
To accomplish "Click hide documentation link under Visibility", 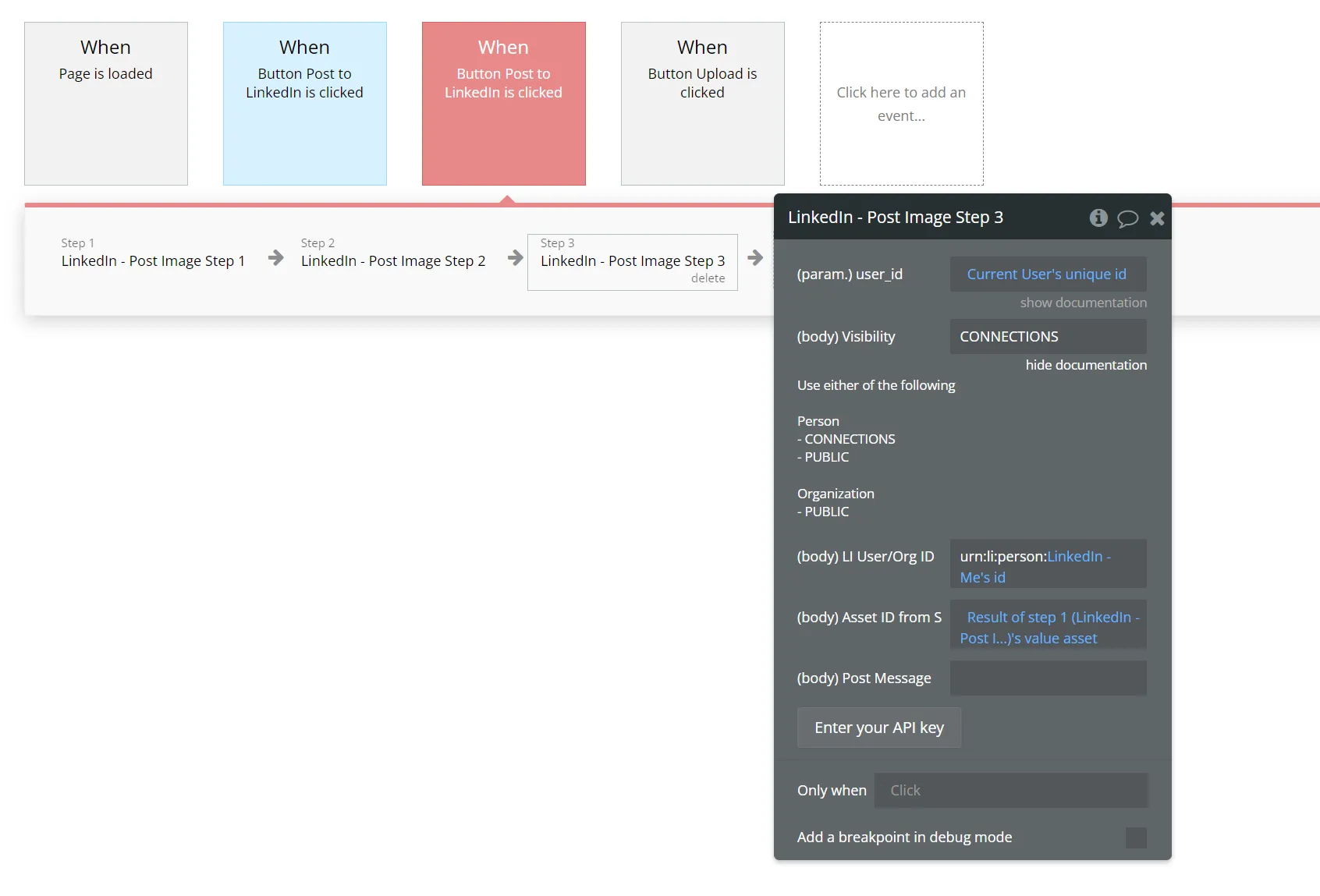I will coord(1086,365).
